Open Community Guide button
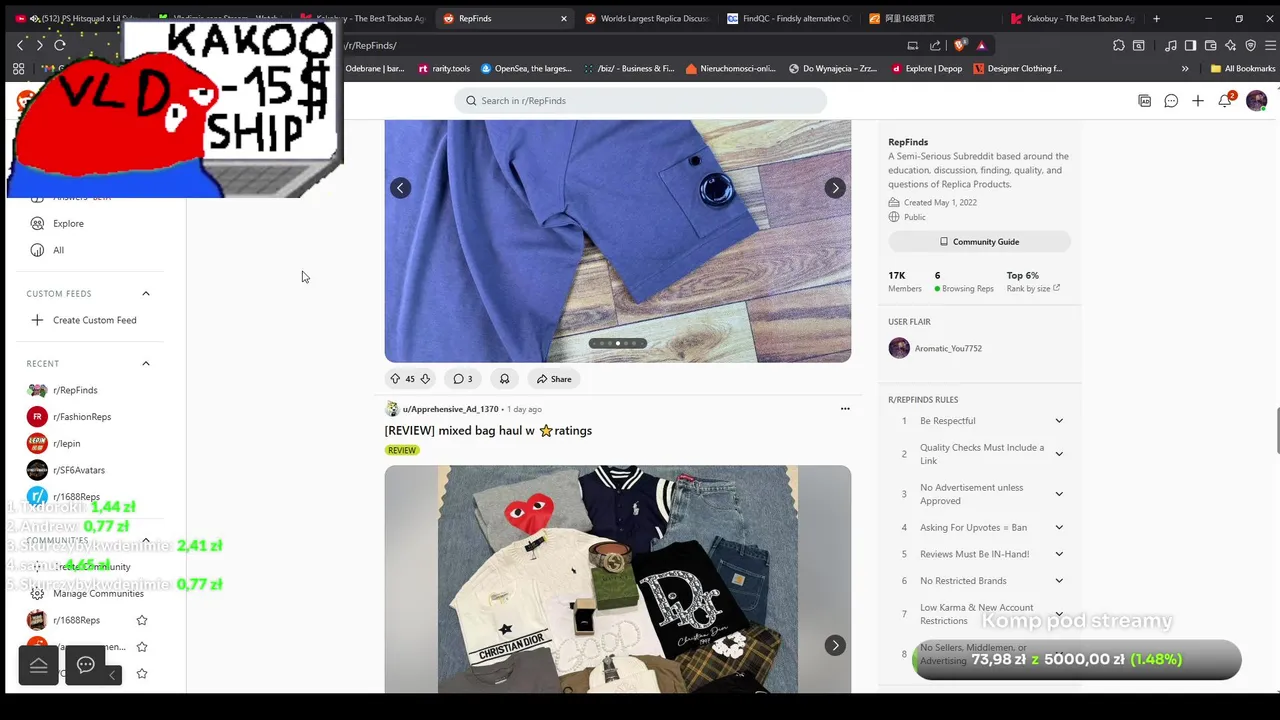The image size is (1280, 720). click(979, 241)
